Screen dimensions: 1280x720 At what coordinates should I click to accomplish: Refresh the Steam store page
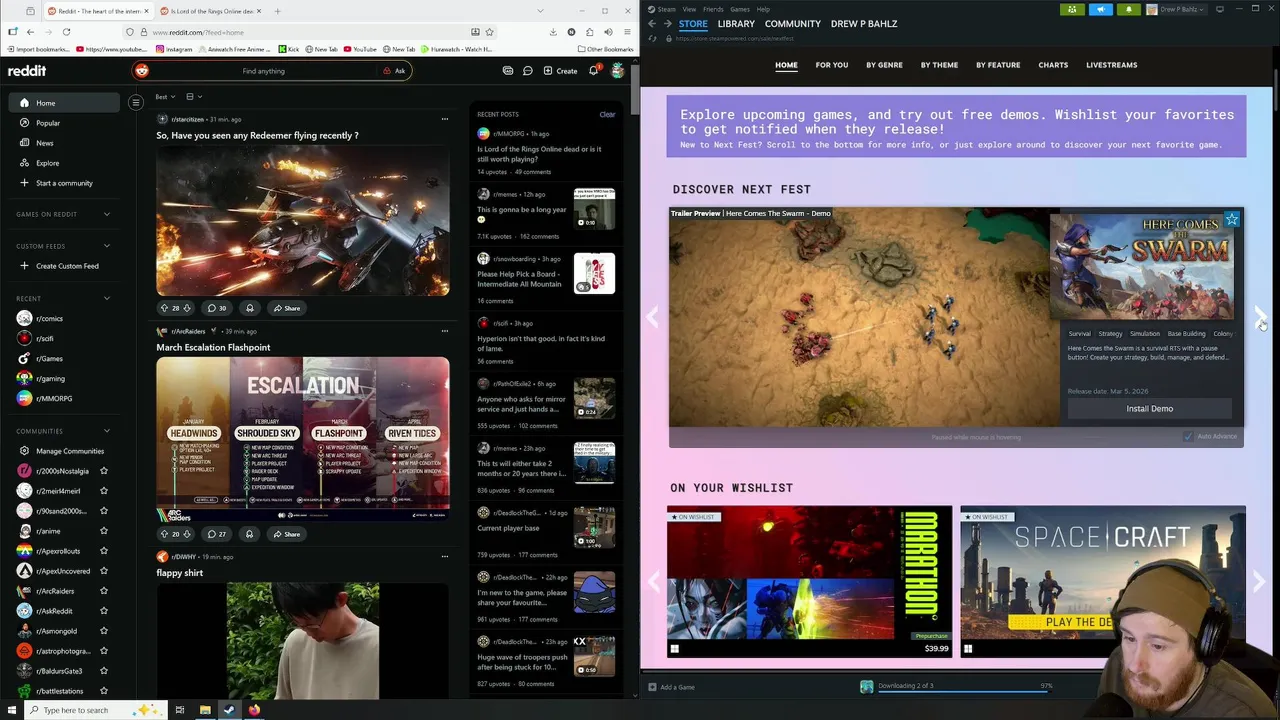pyautogui.click(x=652, y=38)
